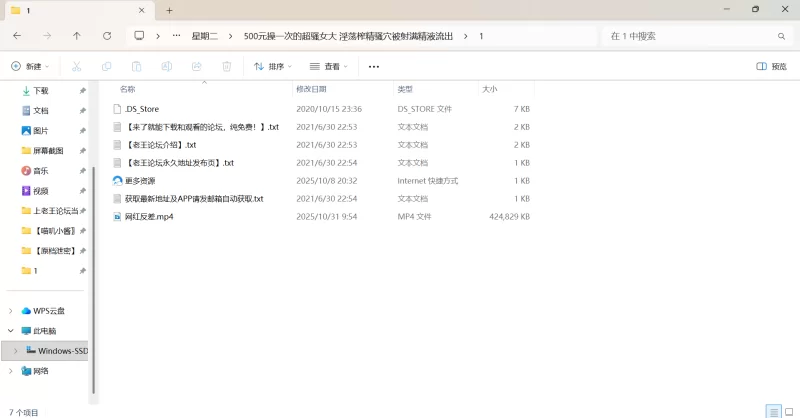The image size is (800, 418).
Task: Open the 排序 sort dropdown
Action: [272, 66]
